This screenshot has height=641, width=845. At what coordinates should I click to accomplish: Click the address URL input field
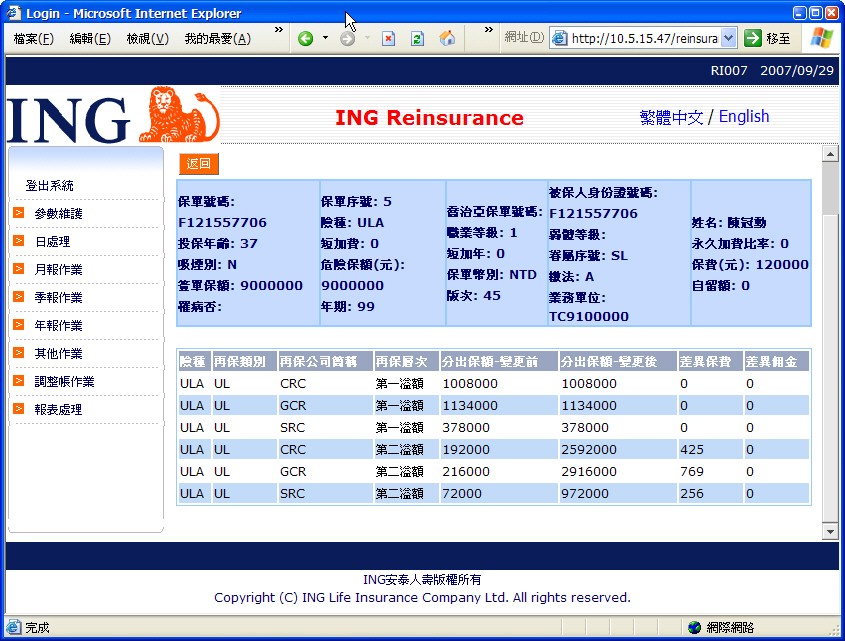[x=645, y=38]
